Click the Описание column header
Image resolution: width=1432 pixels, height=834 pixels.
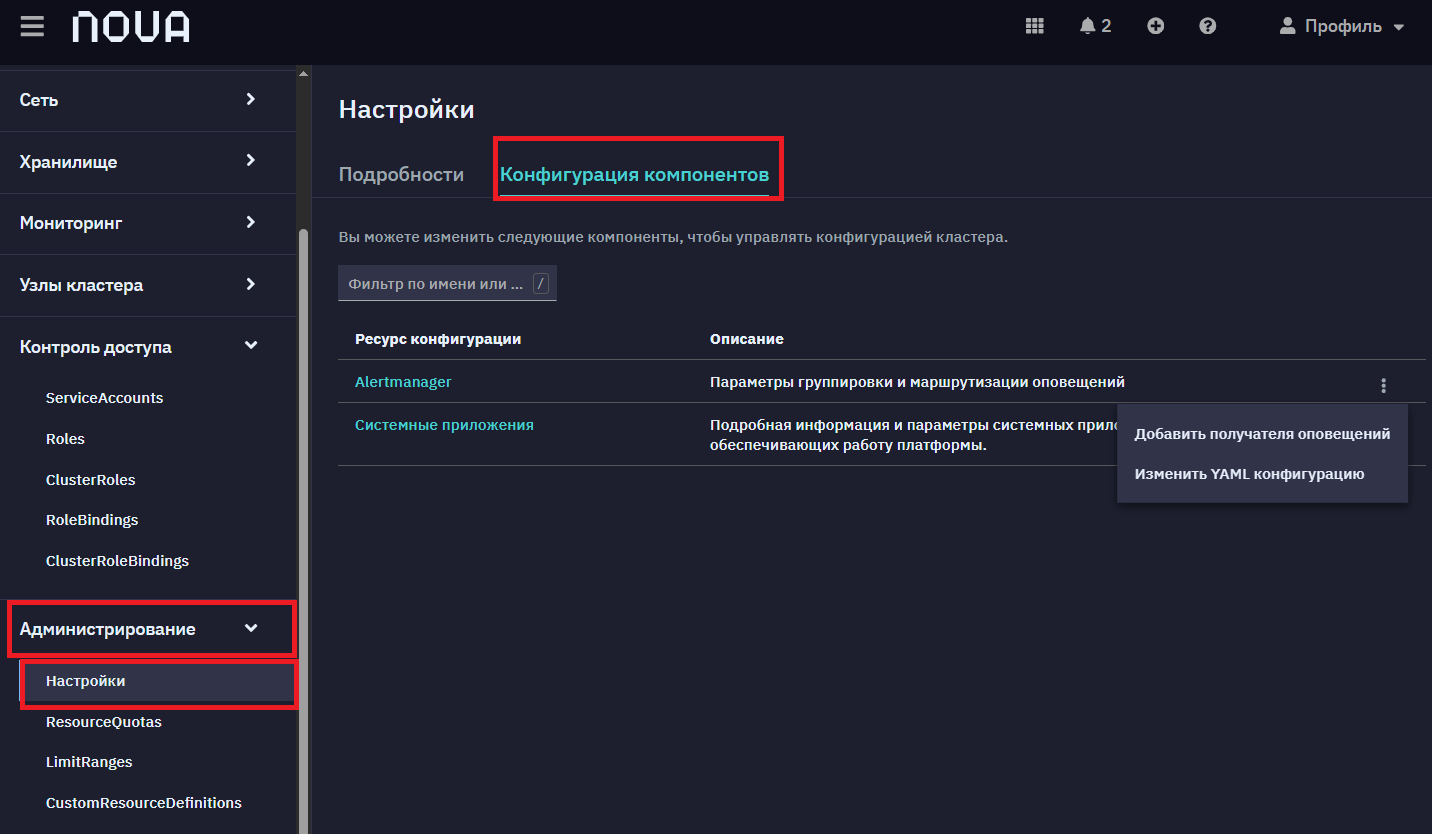tap(746, 339)
